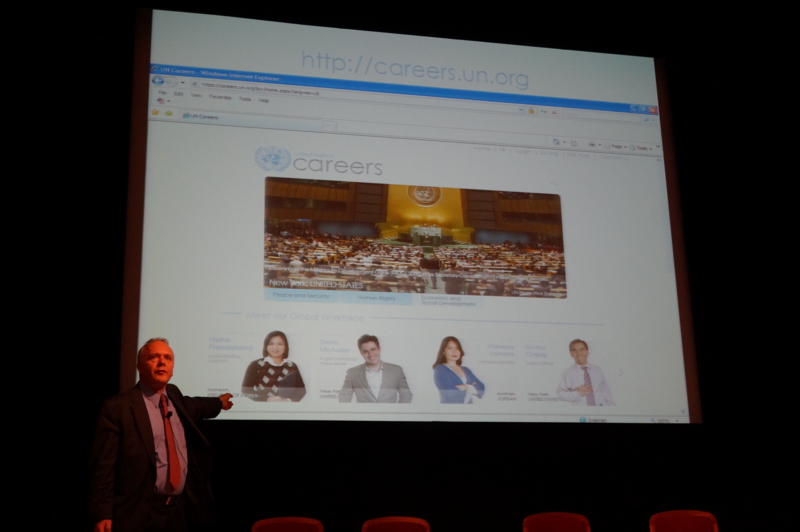Click the UN.org link in page header

point(549,153)
